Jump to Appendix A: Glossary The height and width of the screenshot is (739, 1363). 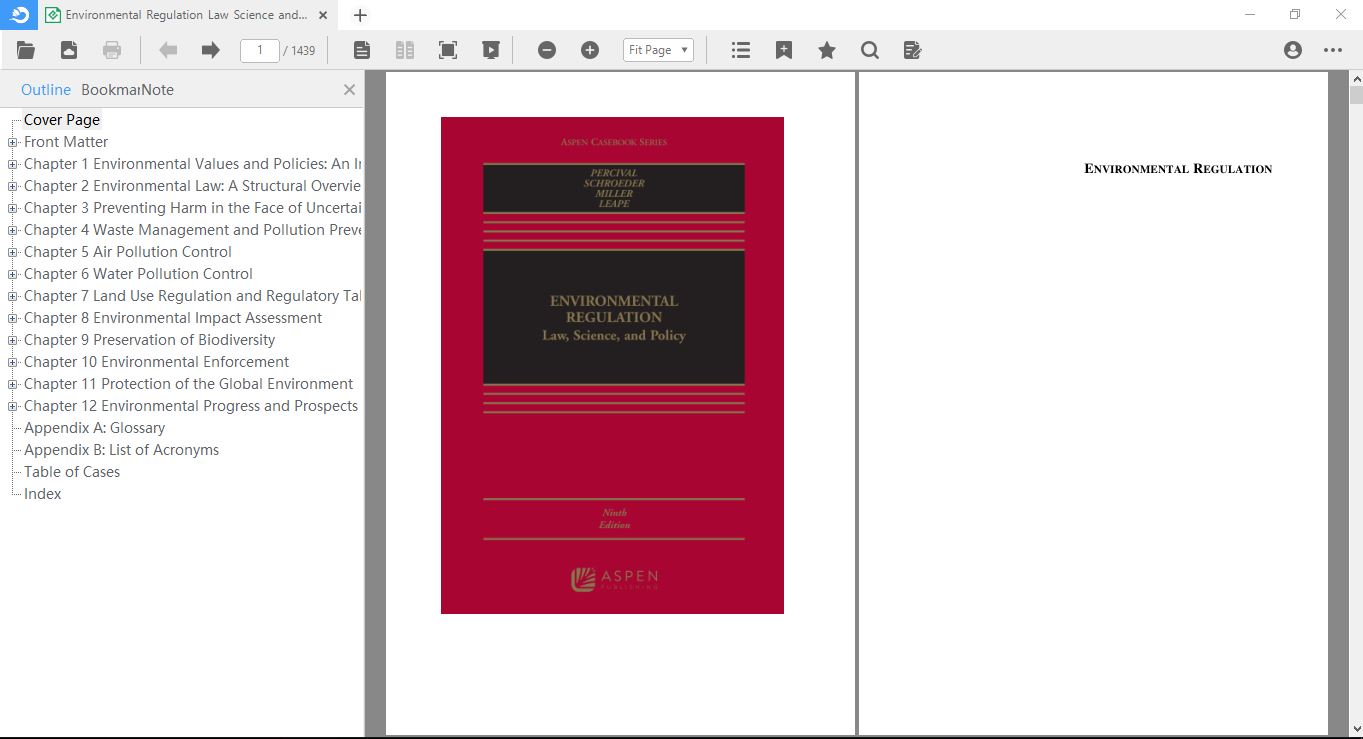coord(94,428)
